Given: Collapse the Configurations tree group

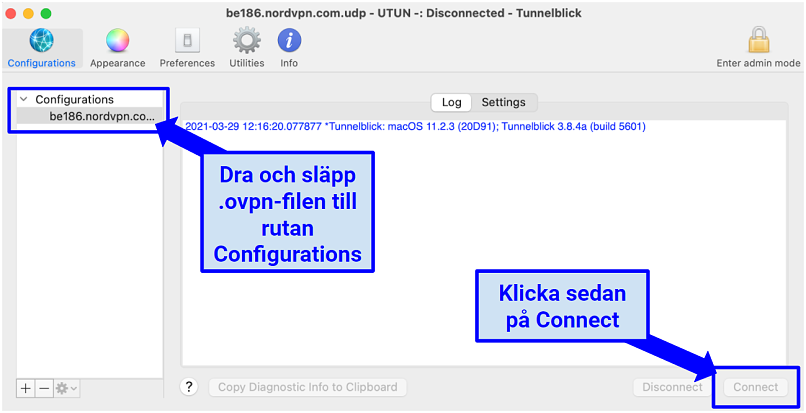Looking at the screenshot, I should pos(24,99).
